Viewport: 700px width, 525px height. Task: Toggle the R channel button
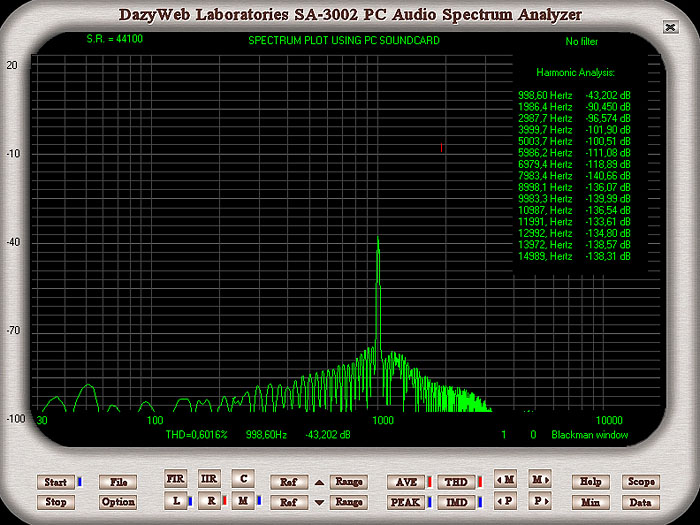[209, 499]
